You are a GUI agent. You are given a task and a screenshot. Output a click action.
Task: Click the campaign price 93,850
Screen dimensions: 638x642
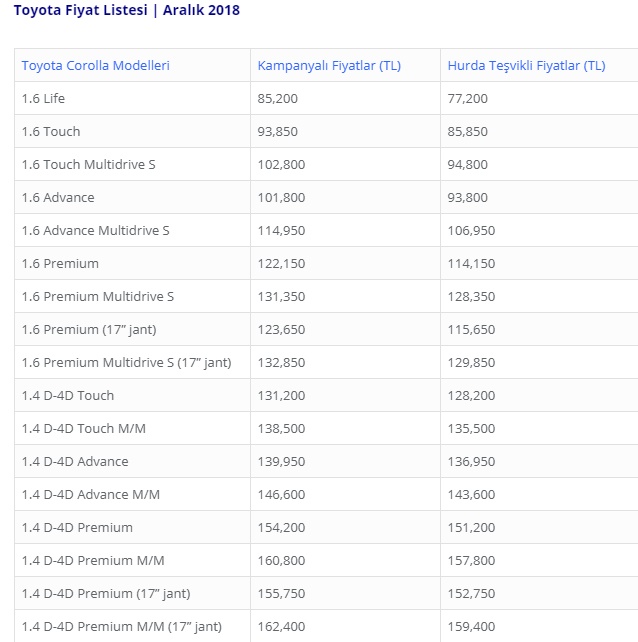pyautogui.click(x=278, y=131)
